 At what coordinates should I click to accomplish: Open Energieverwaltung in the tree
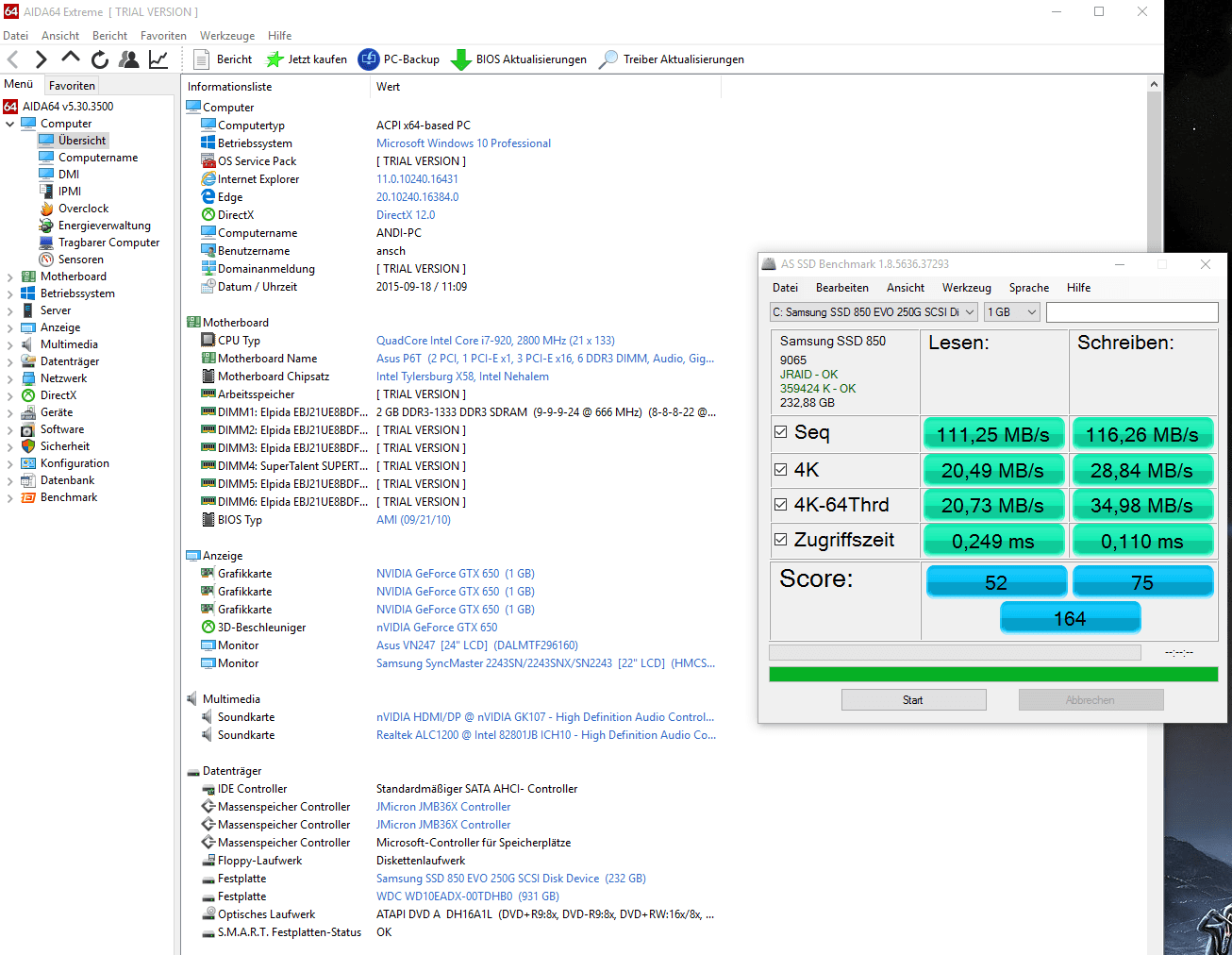[x=104, y=226]
